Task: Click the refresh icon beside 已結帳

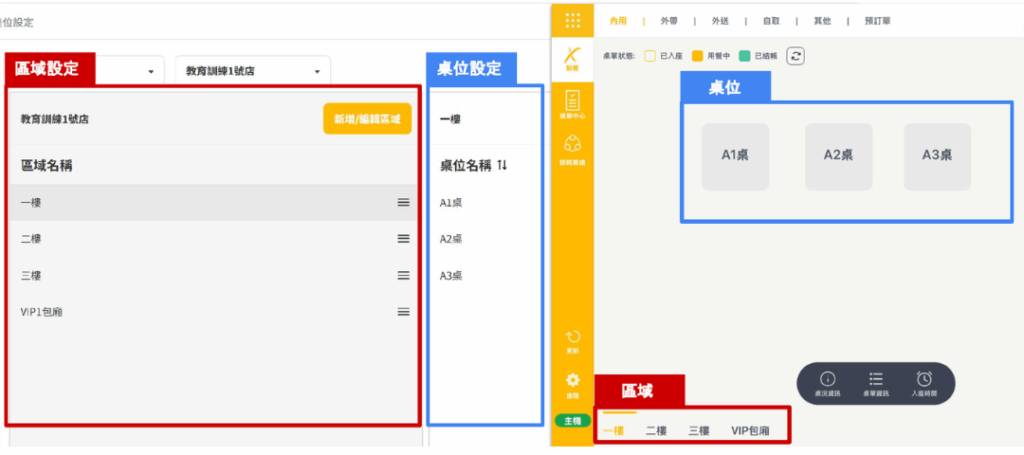Action: [795, 56]
